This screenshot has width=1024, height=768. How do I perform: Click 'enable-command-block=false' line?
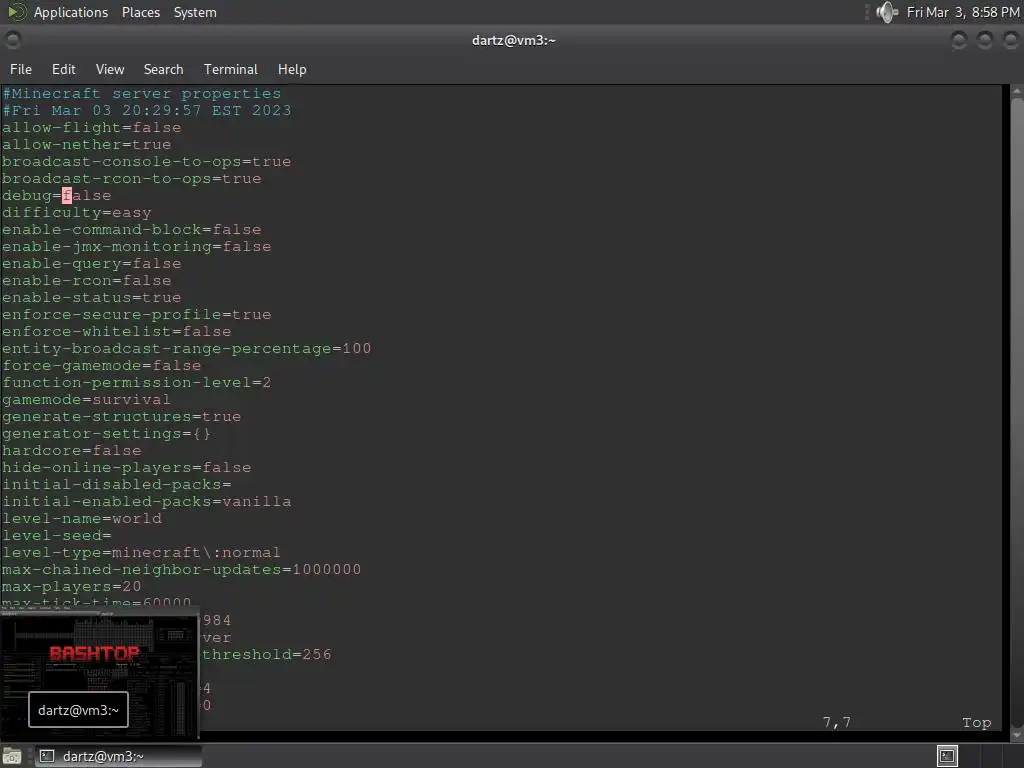[x=131, y=229]
